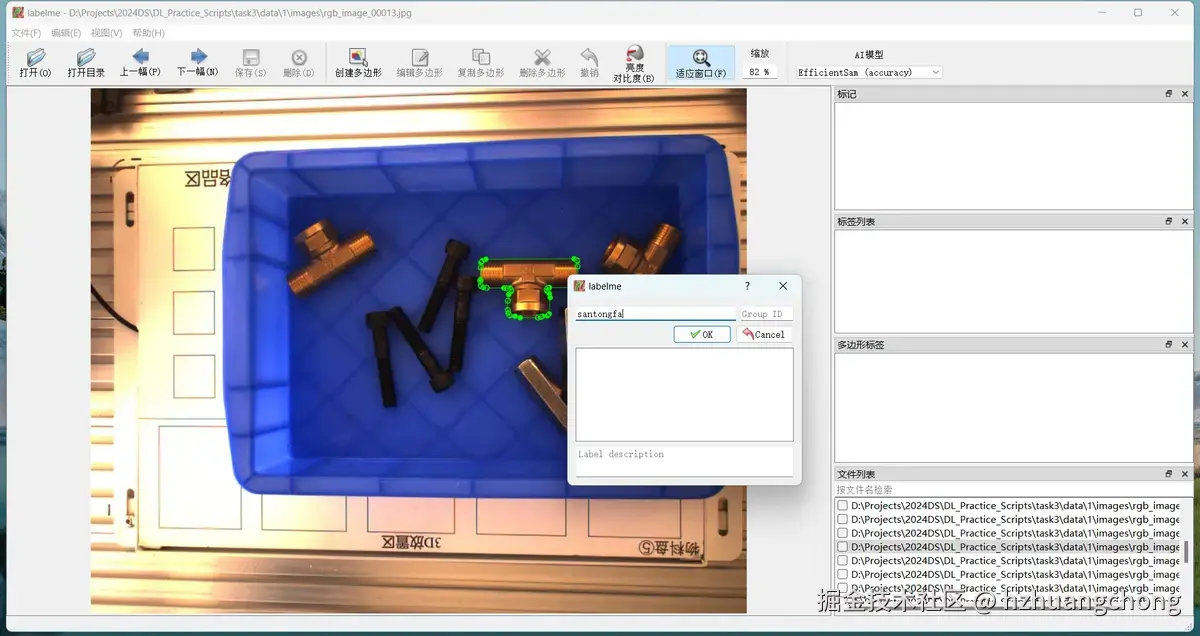This screenshot has height=636, width=1200.
Task: Click the Label description field
Action: coord(685,460)
